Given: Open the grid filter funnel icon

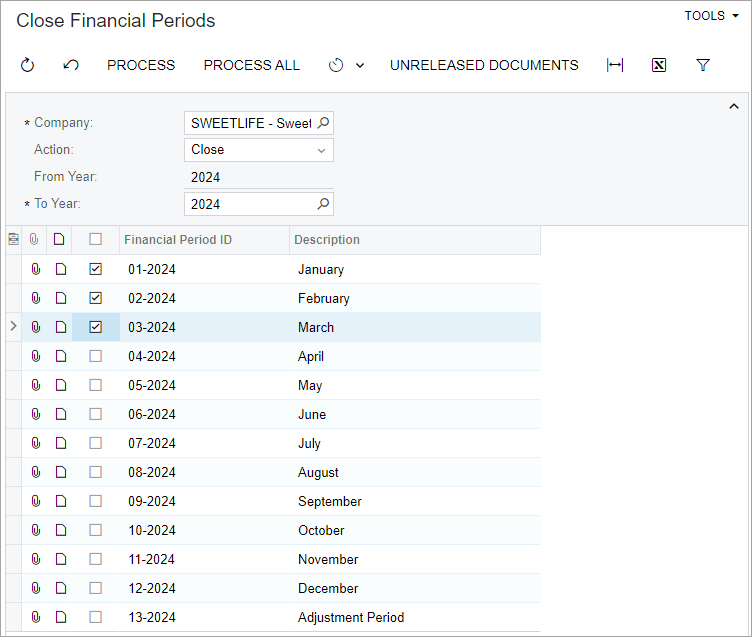Looking at the screenshot, I should coord(703,65).
